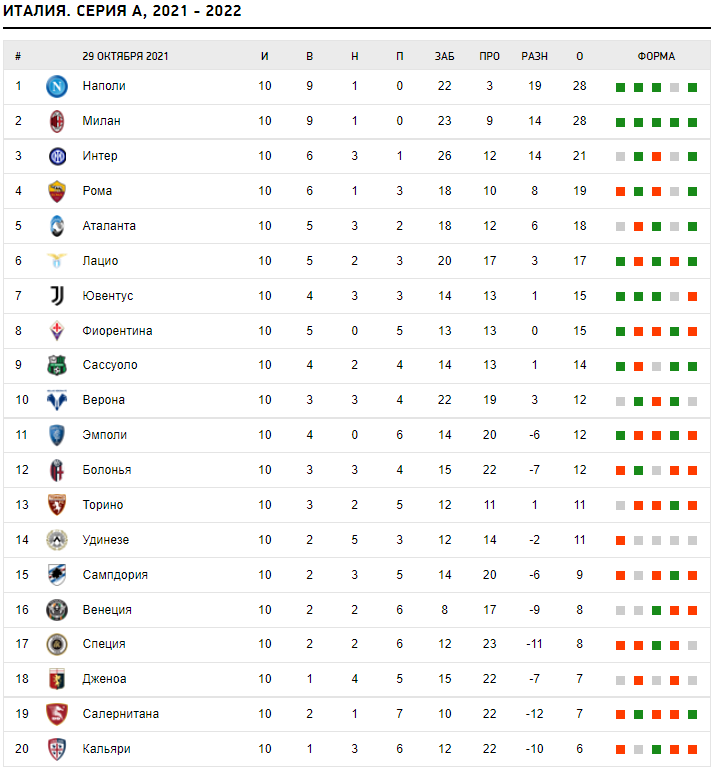The width and height of the screenshot is (712, 768).
Task: Click the Napoli club logo
Action: (x=56, y=86)
